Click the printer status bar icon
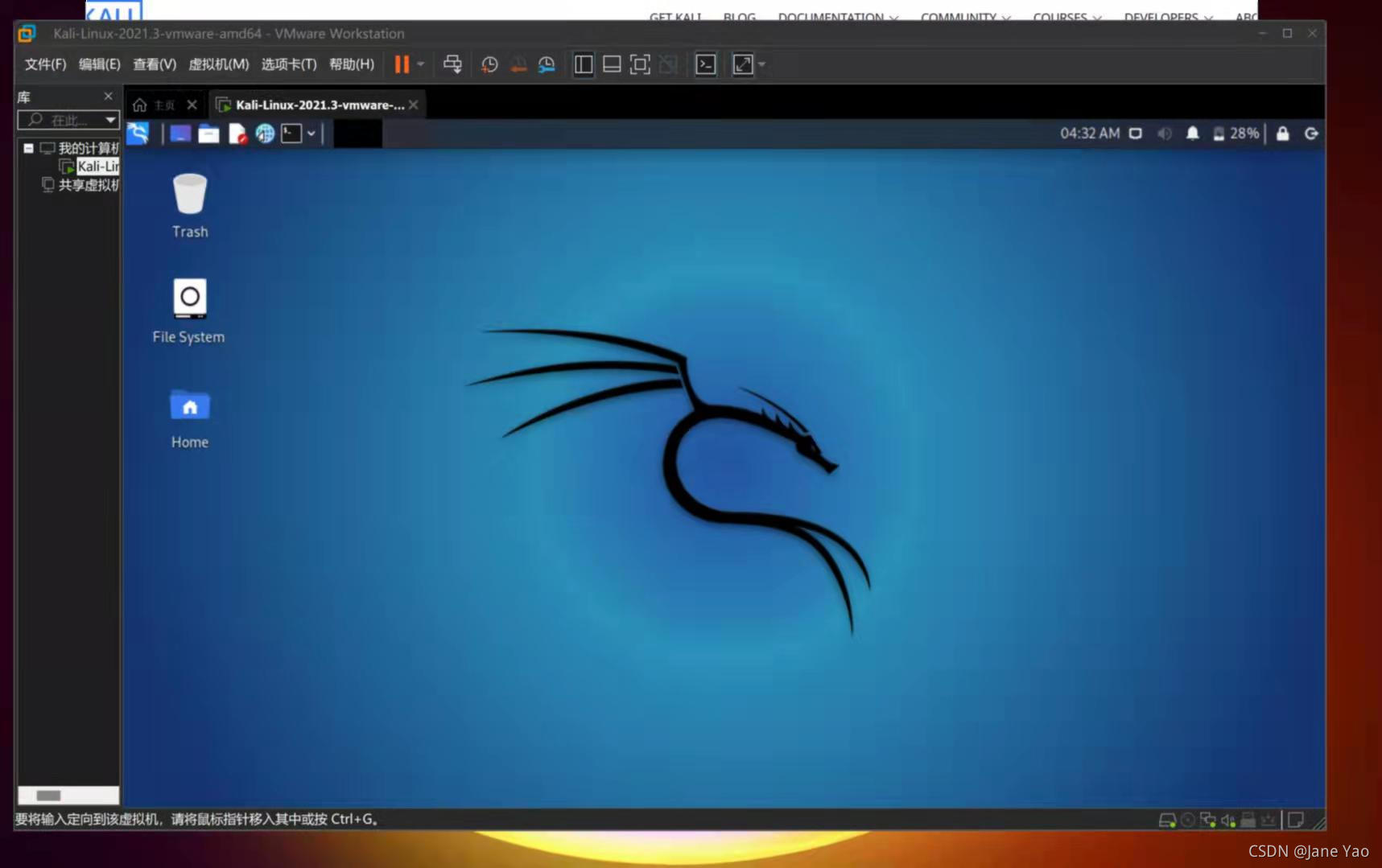This screenshot has width=1382, height=868. (x=1248, y=820)
